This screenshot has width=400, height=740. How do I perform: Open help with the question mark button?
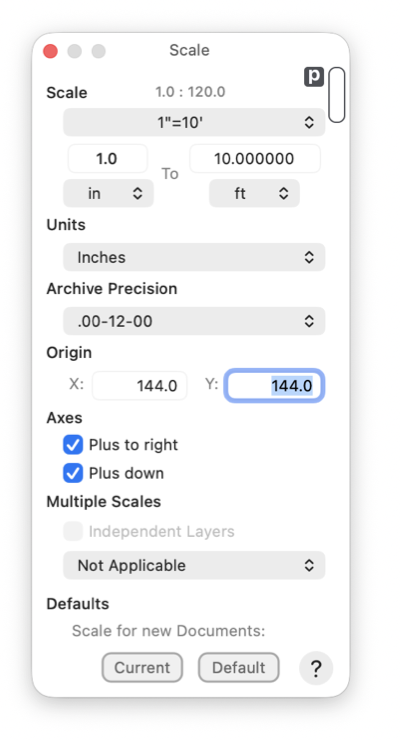click(x=316, y=668)
